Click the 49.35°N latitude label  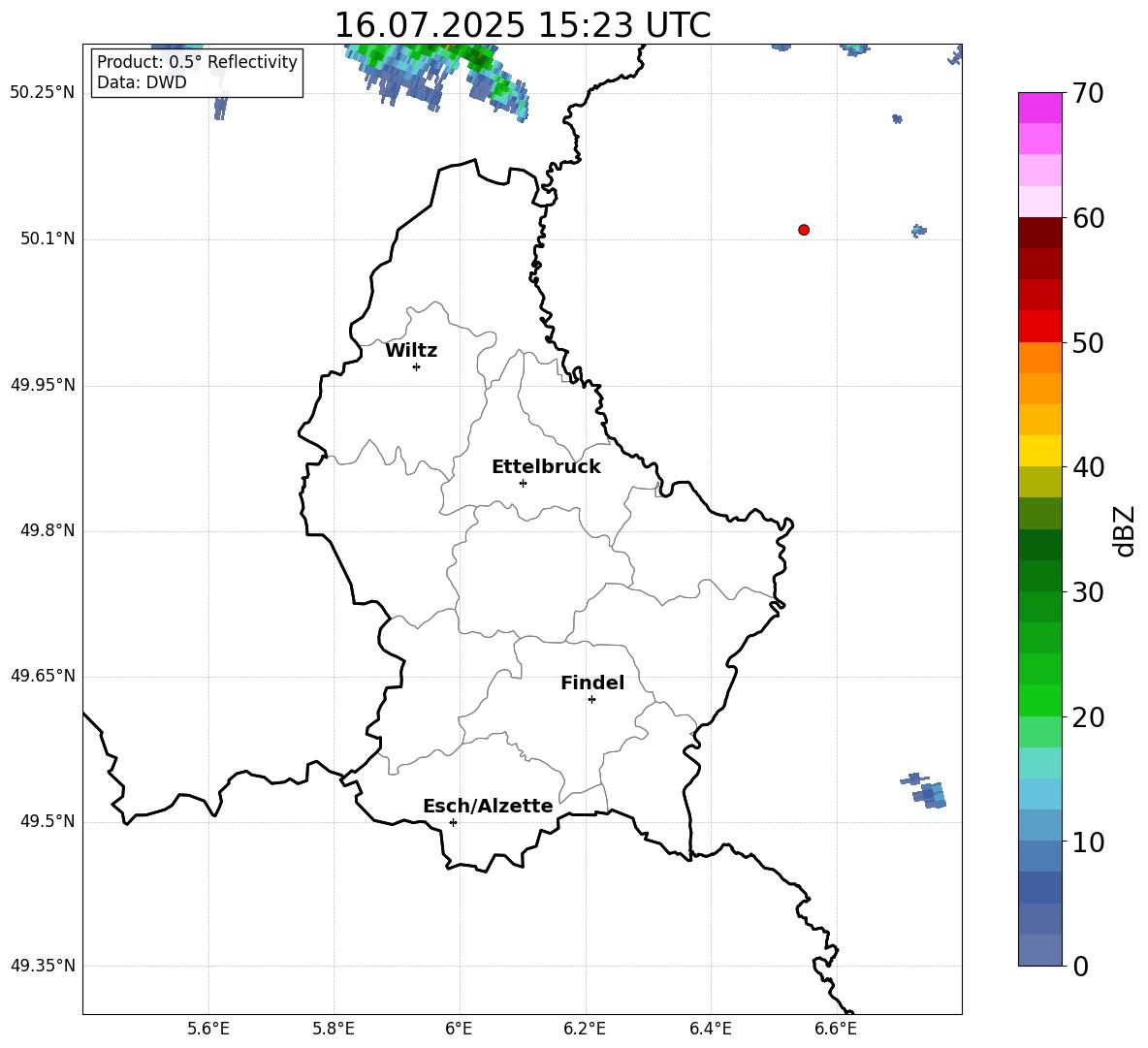pyautogui.click(x=43, y=966)
